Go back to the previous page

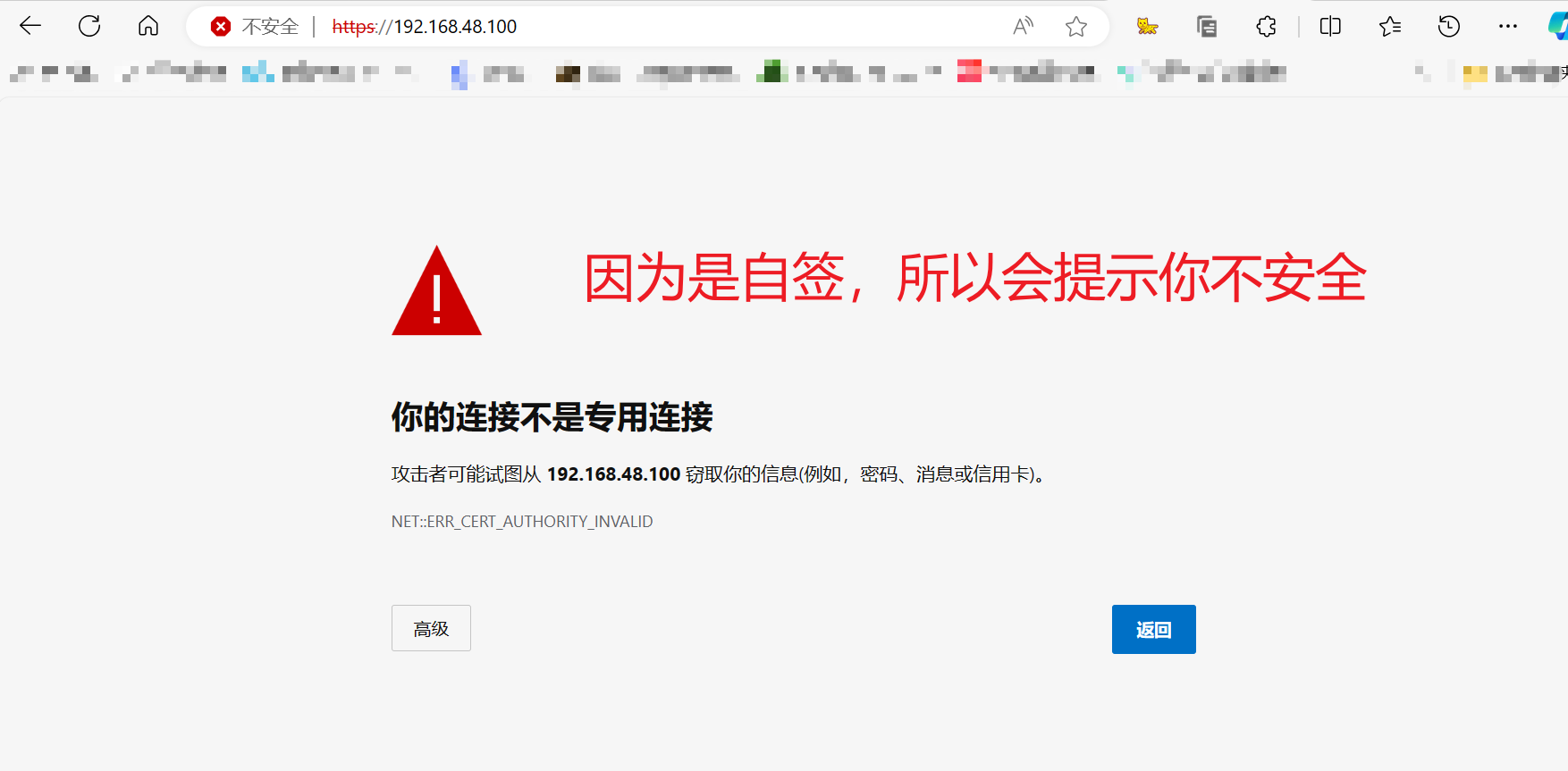(30, 27)
